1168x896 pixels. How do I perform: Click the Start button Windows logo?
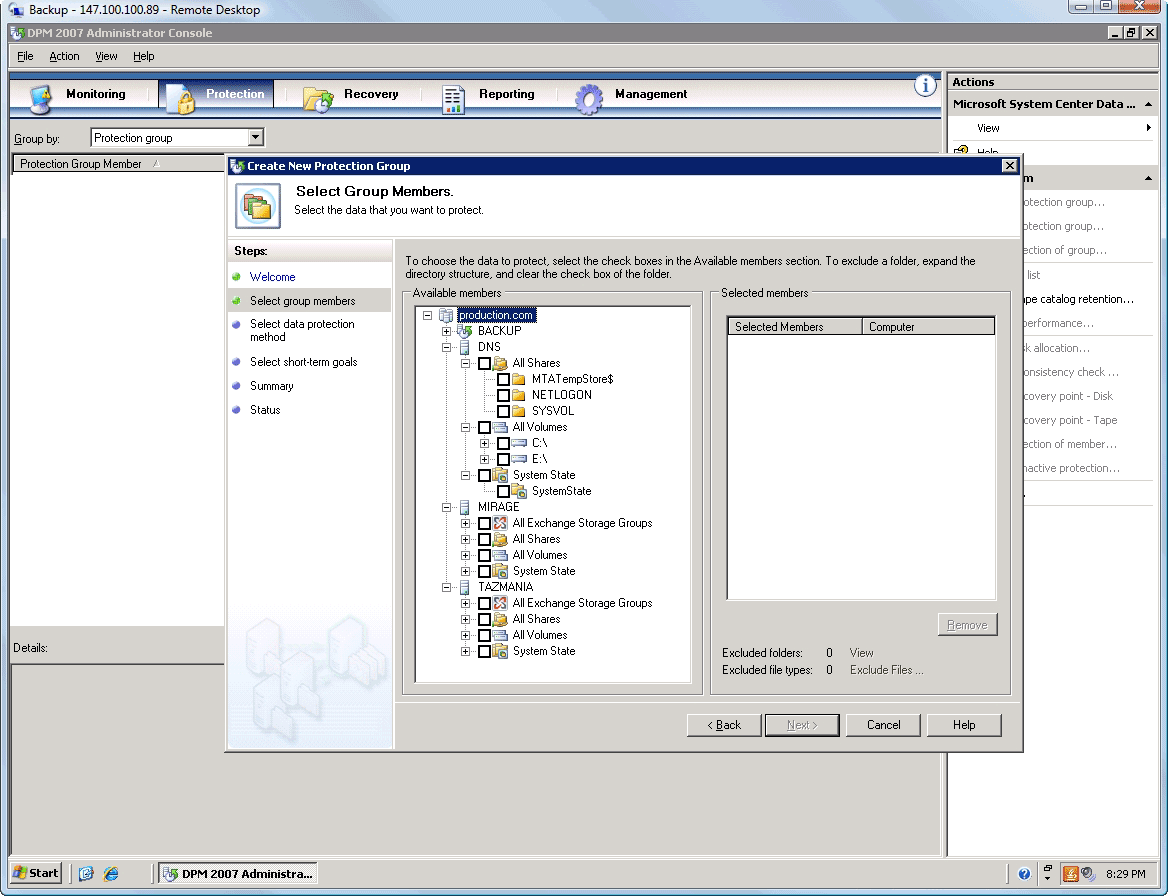(x=20, y=873)
